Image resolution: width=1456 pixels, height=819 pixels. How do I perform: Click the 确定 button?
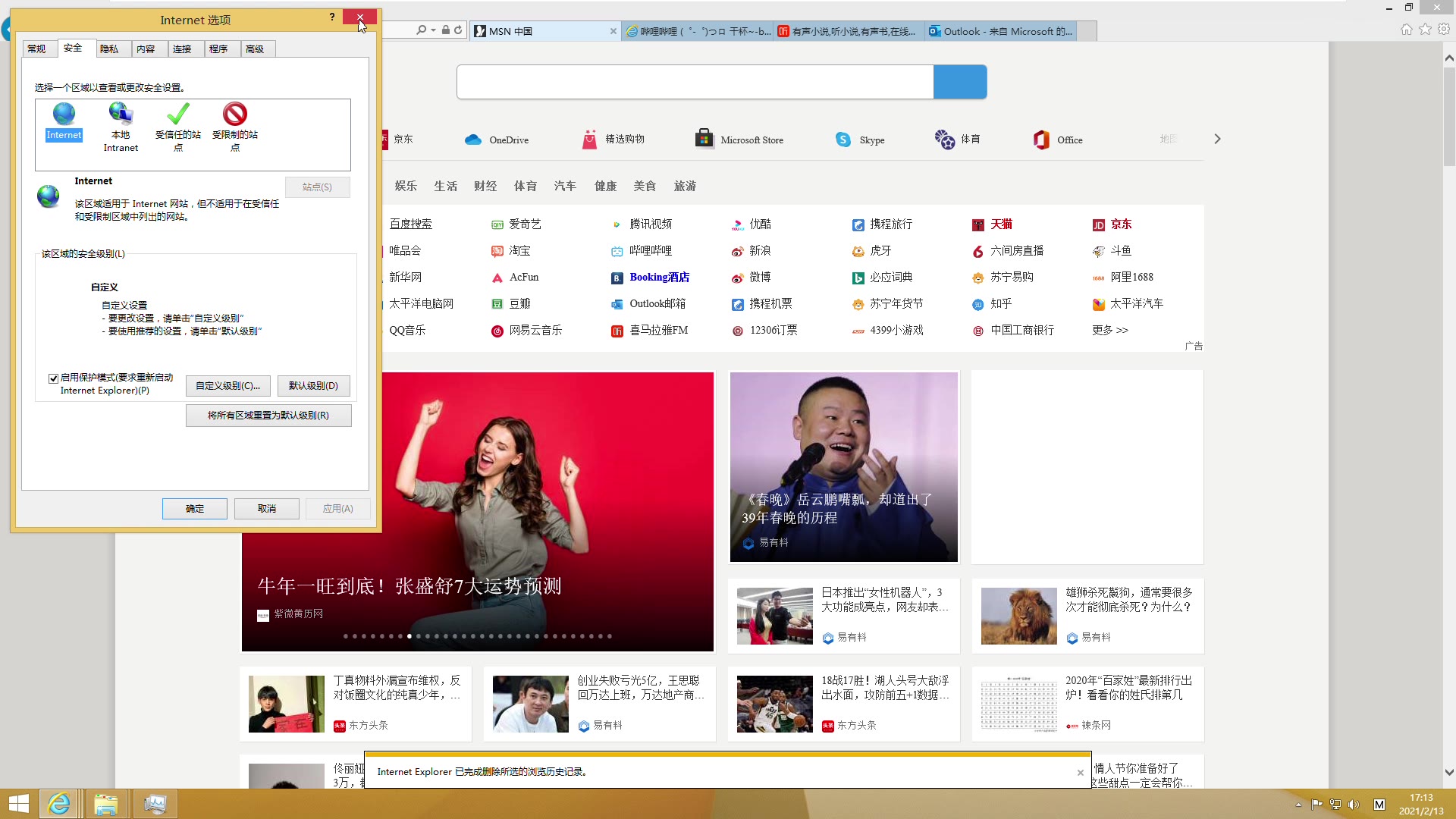(195, 509)
